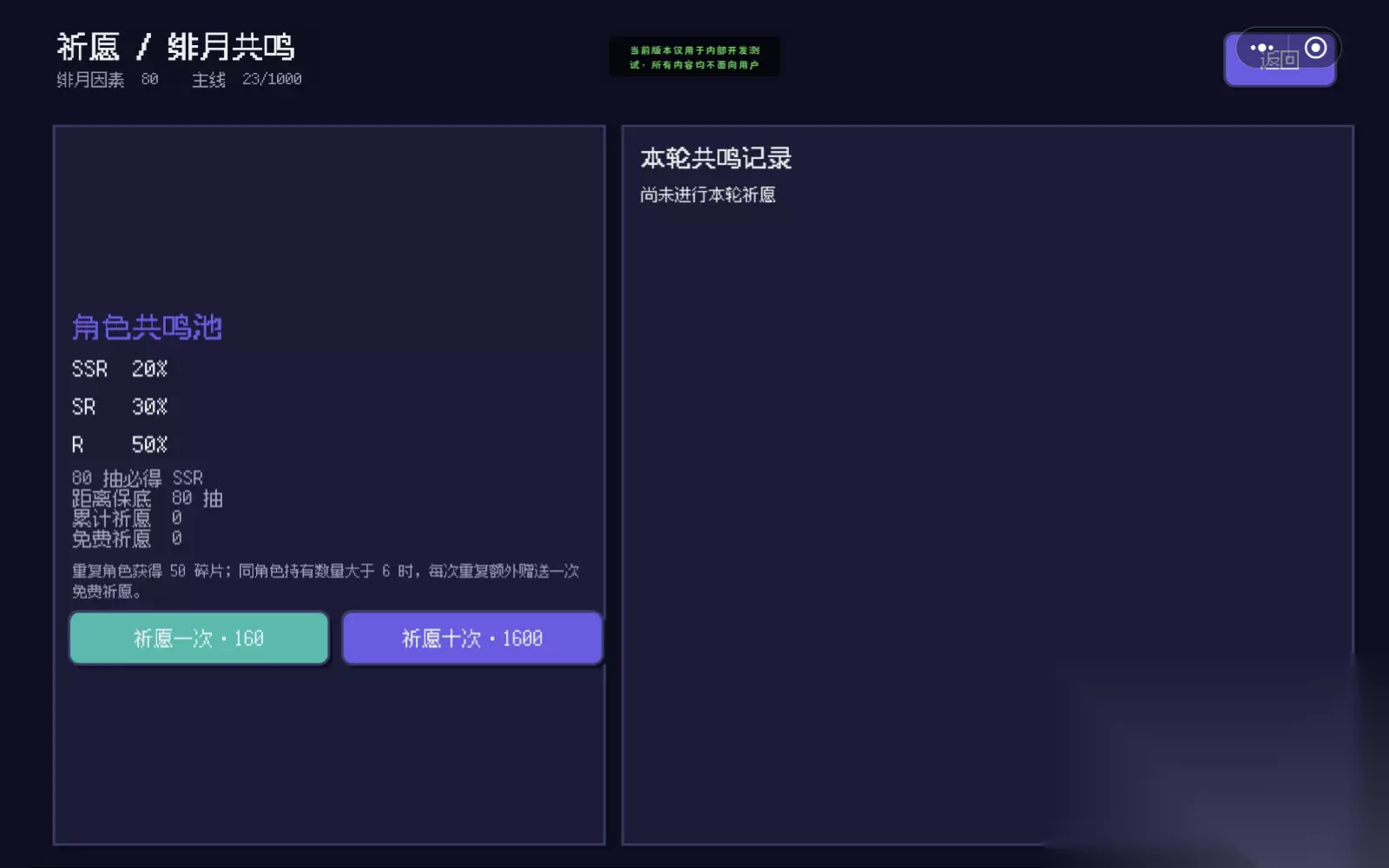Click the SR 30% rate row
The height and width of the screenshot is (868, 1389).
(x=120, y=407)
